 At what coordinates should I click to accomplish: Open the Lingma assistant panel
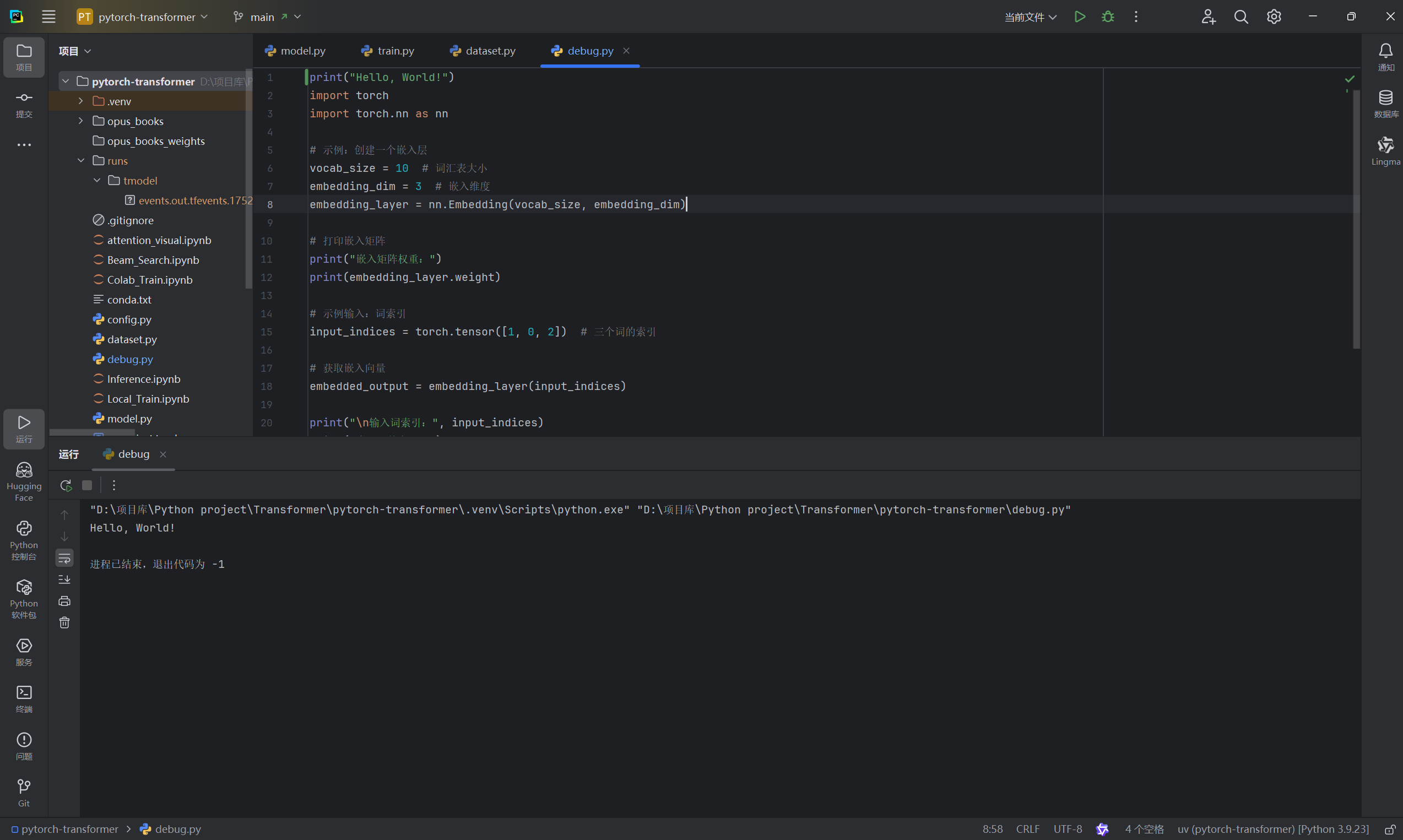click(1385, 151)
